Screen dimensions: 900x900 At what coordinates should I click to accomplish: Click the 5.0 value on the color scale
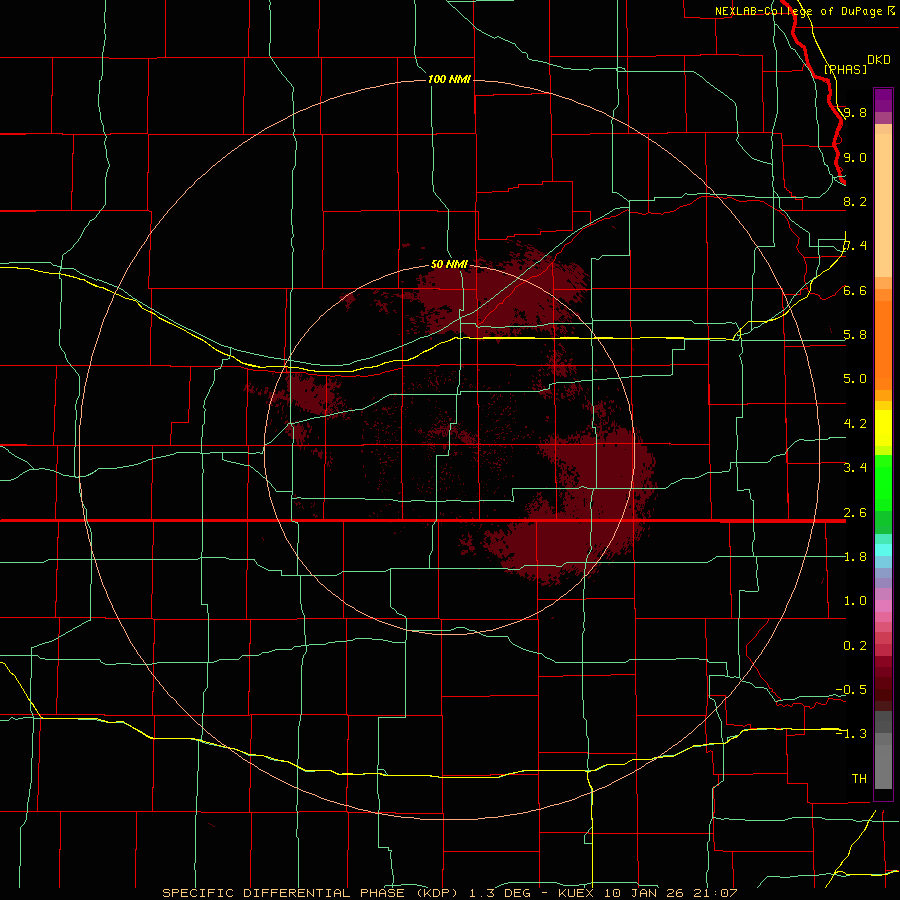(x=855, y=379)
